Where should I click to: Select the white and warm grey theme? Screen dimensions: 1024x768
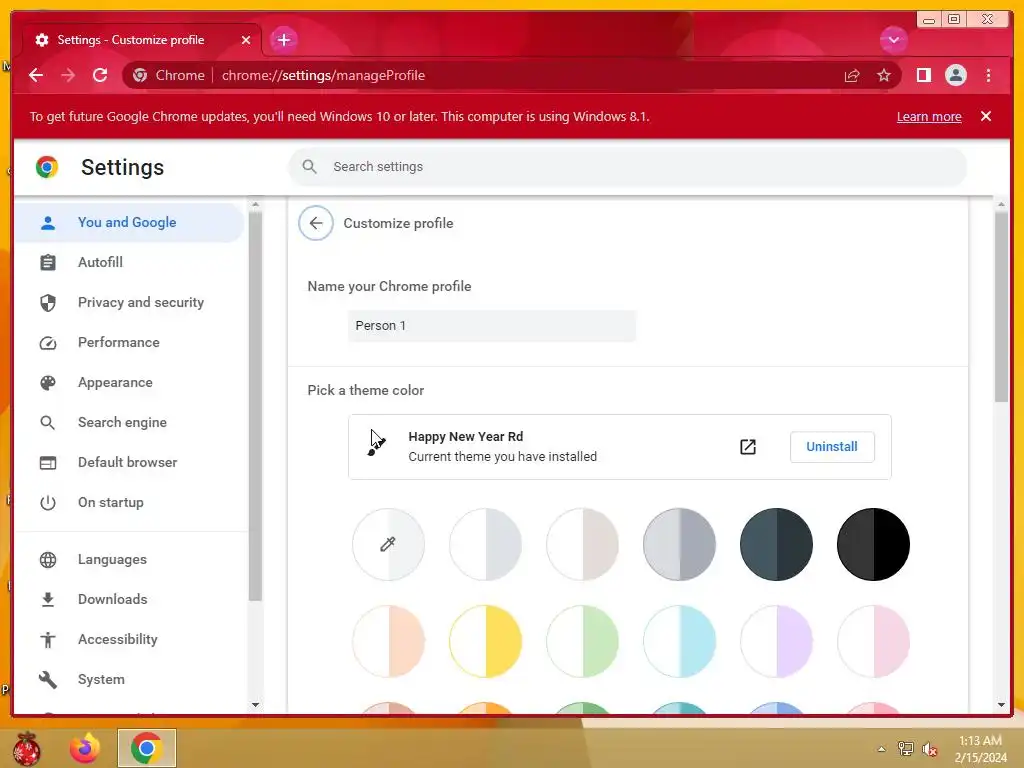point(582,544)
